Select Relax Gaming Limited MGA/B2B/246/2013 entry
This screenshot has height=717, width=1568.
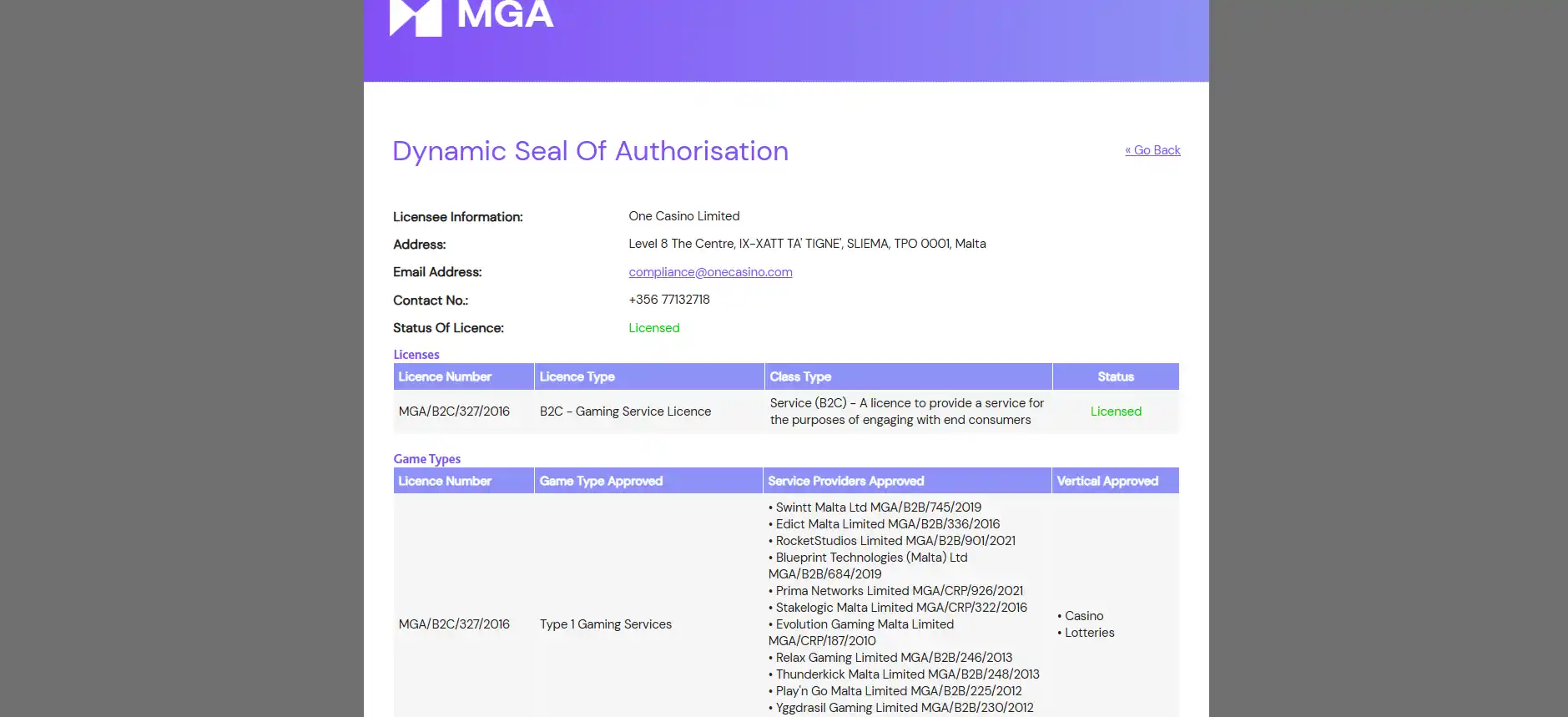(890, 658)
